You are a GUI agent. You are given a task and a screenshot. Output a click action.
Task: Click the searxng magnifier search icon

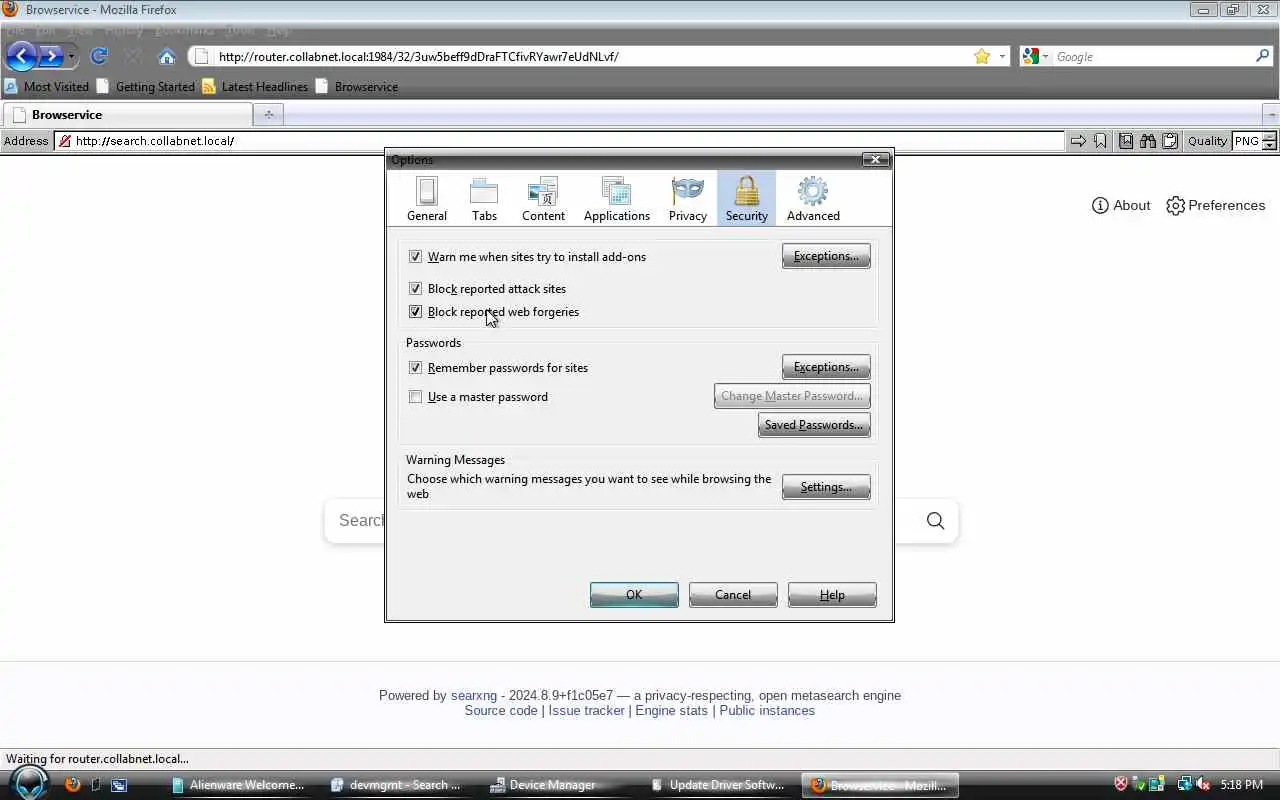pyautogui.click(x=935, y=521)
